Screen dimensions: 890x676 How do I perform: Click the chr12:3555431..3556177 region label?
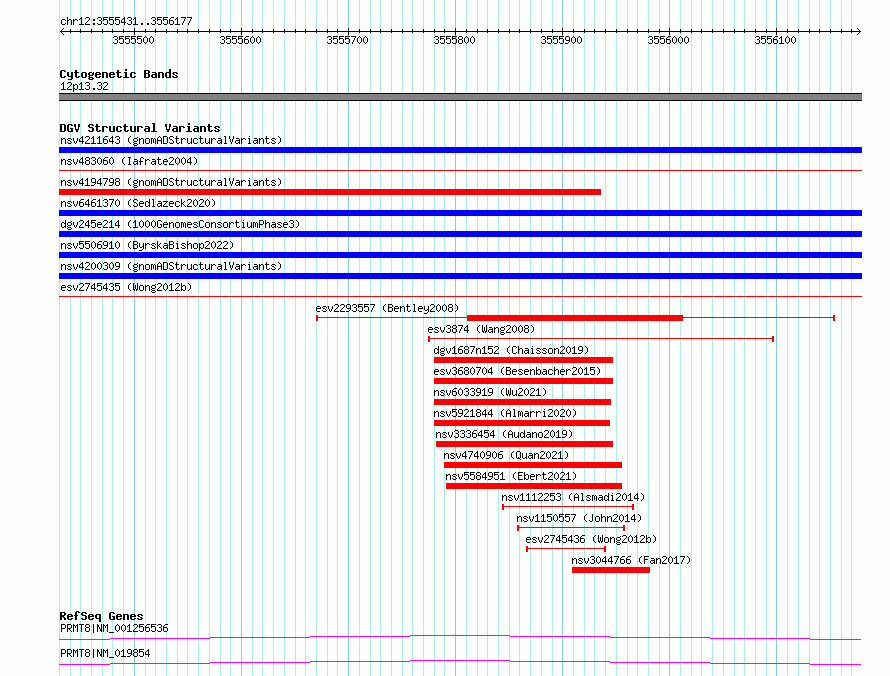pyautogui.click(x=126, y=21)
